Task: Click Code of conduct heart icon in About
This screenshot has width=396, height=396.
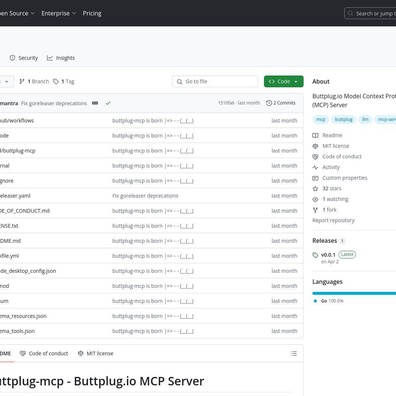Action: click(x=315, y=157)
